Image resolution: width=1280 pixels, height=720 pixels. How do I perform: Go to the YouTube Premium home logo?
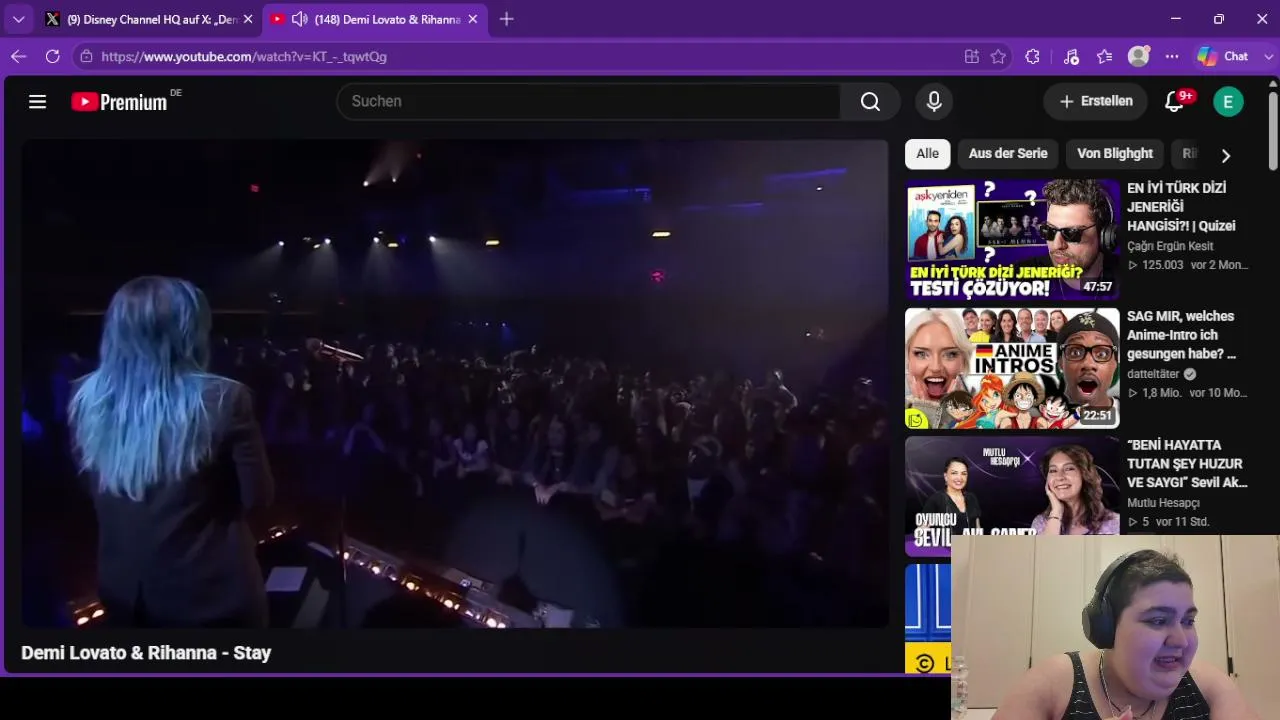[119, 101]
